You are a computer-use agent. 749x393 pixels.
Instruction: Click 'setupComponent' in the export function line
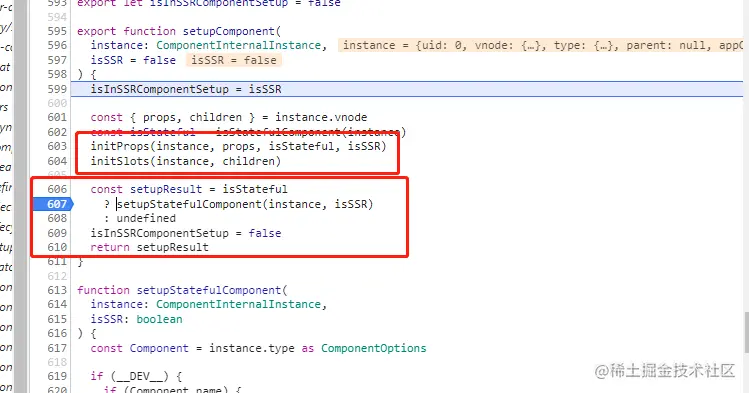pos(228,31)
